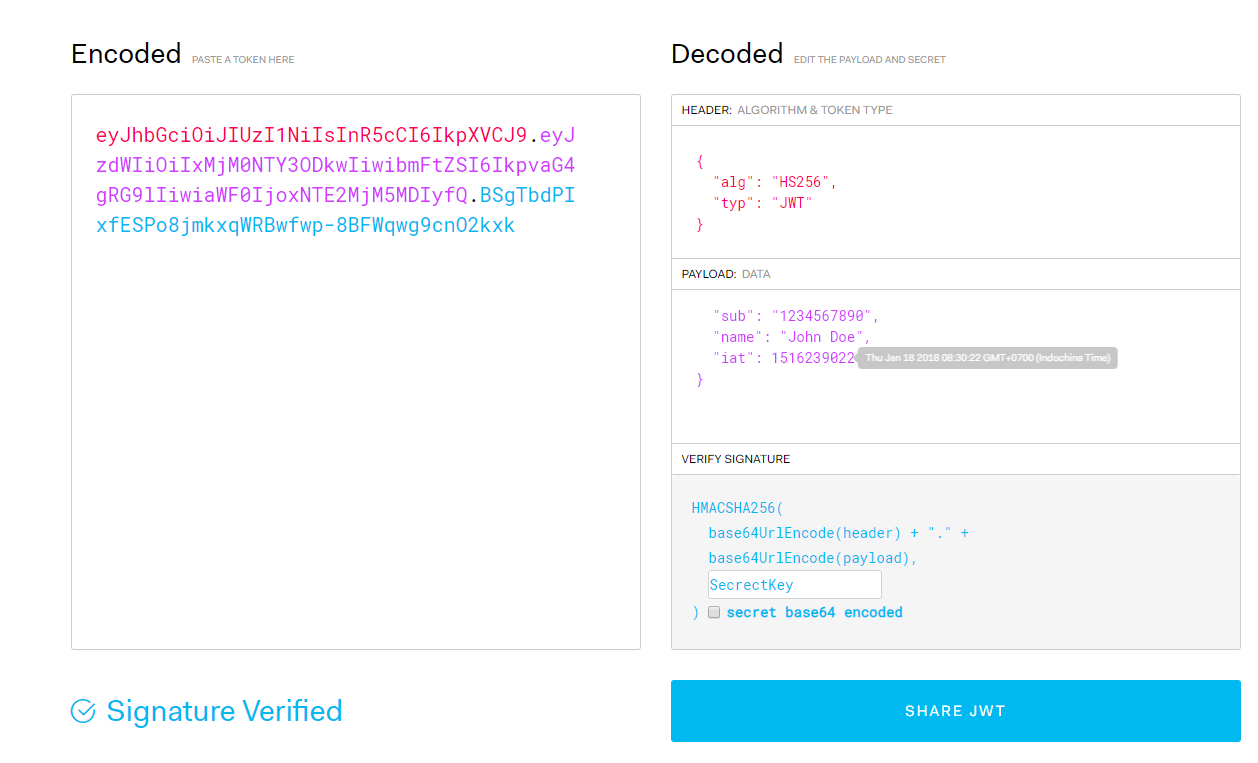Click base64UrlEncode(header) line
Screen dimensions: 1258x763
pyautogui.click(x=838, y=533)
